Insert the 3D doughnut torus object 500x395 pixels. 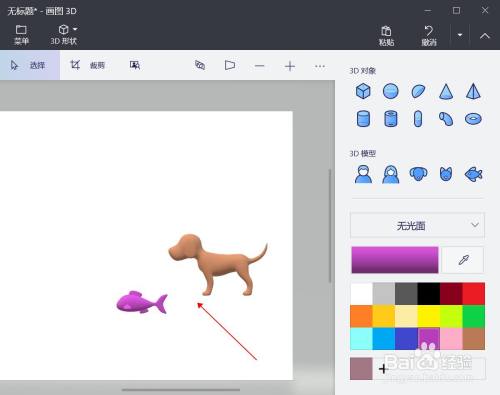473,119
